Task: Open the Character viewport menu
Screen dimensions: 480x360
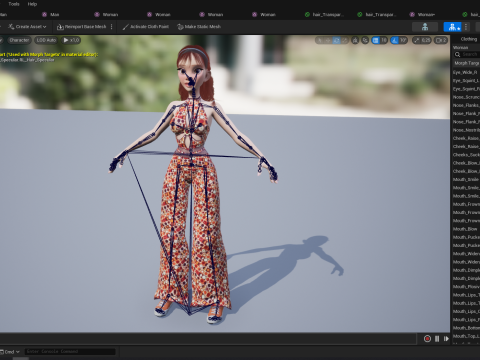Action: 19,40
